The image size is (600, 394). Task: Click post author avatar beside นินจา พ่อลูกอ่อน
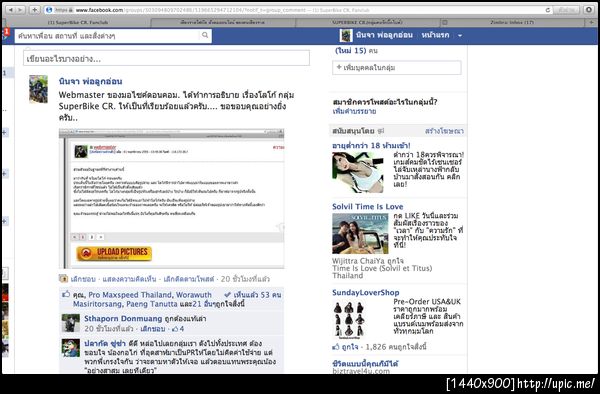39,89
